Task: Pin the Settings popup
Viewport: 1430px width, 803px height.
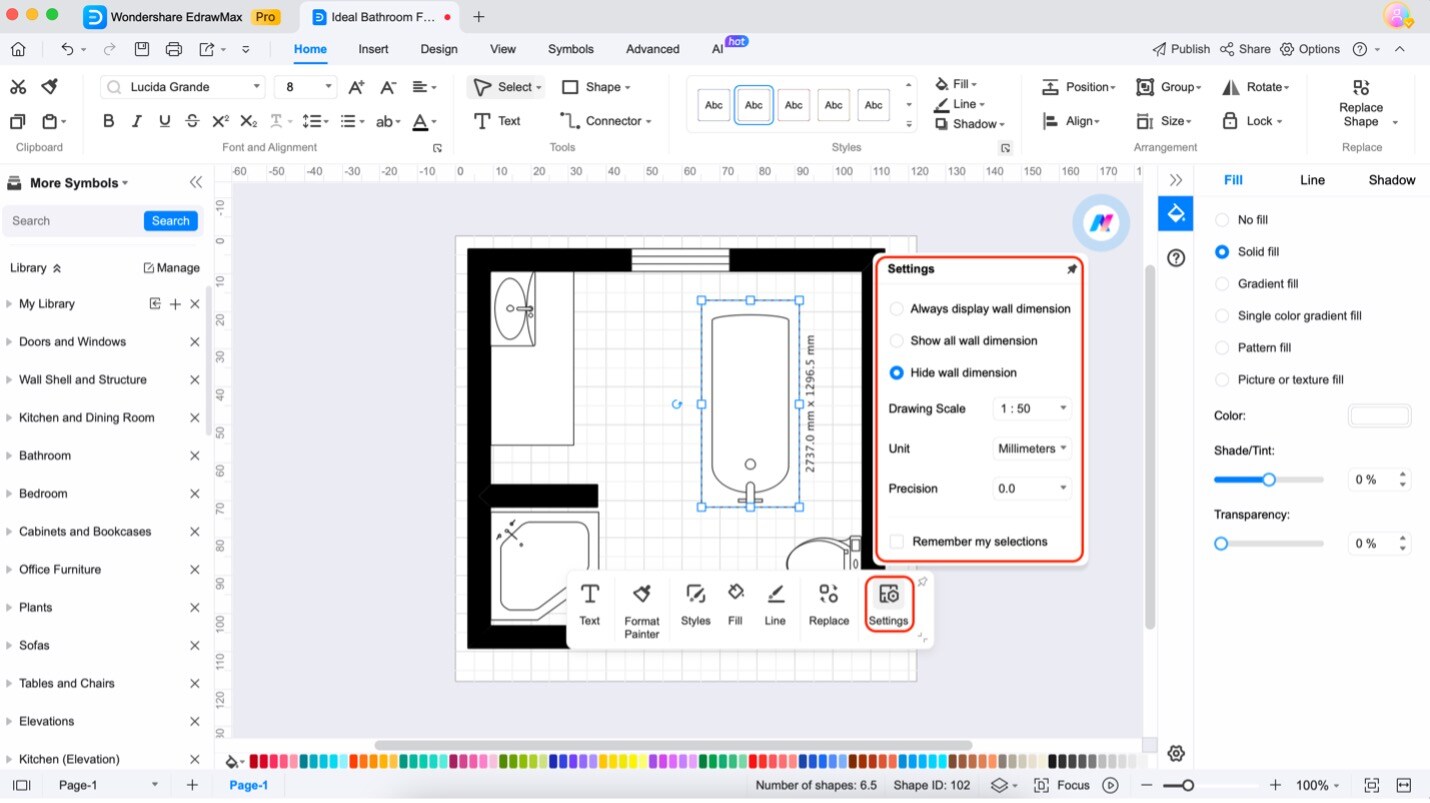Action: [1072, 269]
